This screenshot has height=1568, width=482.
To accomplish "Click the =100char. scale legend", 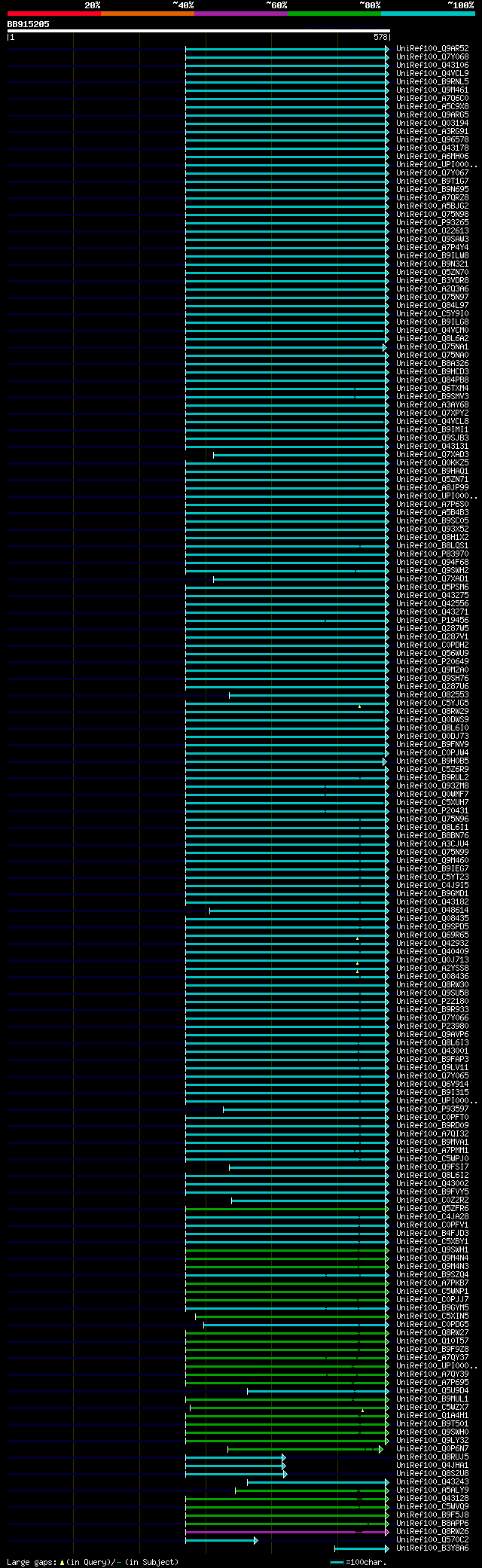I will (358, 1562).
